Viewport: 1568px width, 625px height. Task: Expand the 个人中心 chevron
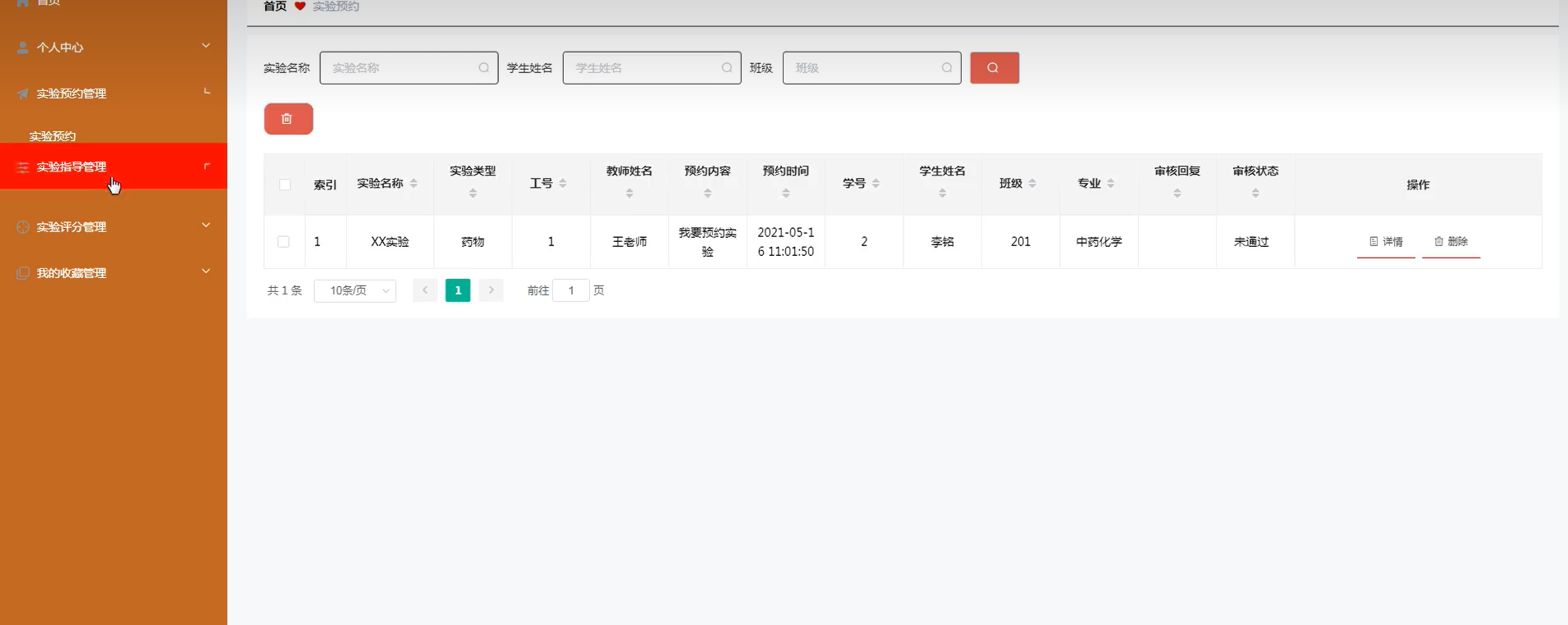206,46
